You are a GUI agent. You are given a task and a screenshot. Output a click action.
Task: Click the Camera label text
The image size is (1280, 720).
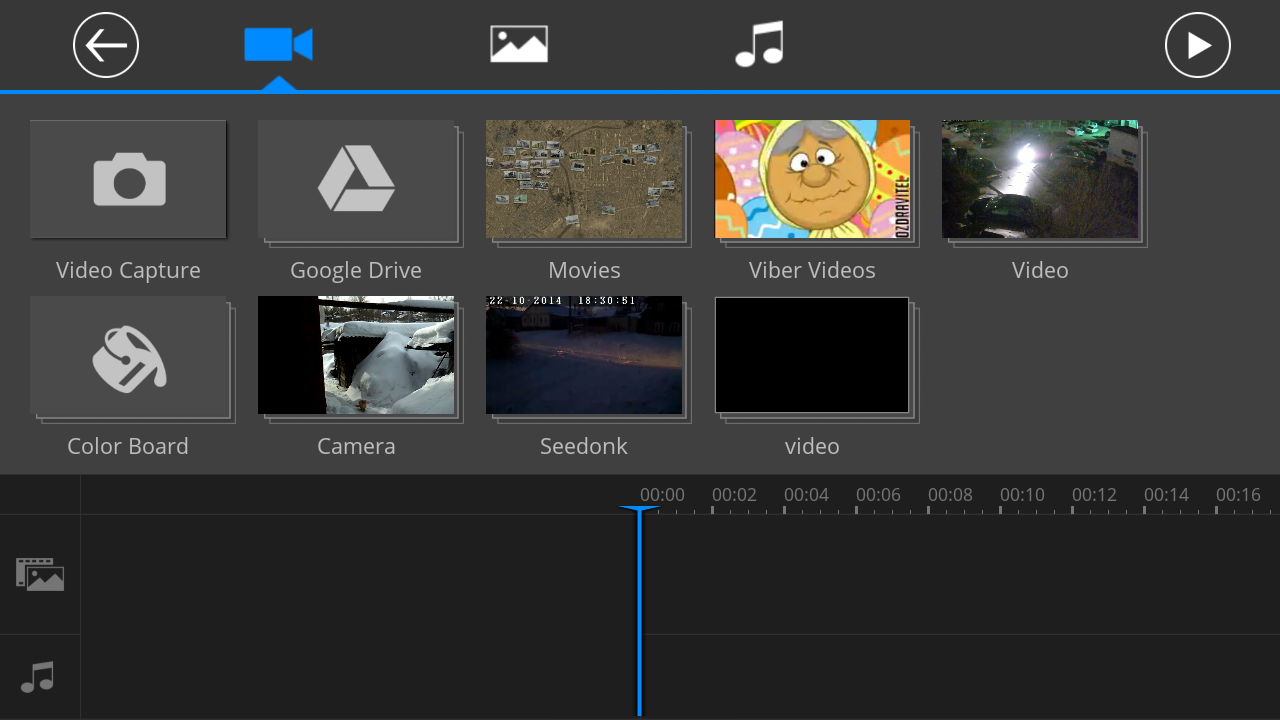pyautogui.click(x=356, y=447)
